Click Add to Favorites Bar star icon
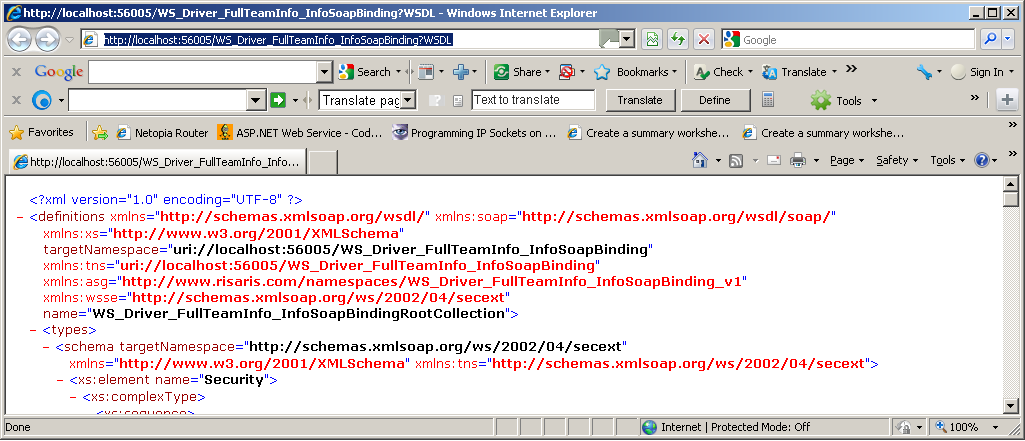 pos(99,133)
